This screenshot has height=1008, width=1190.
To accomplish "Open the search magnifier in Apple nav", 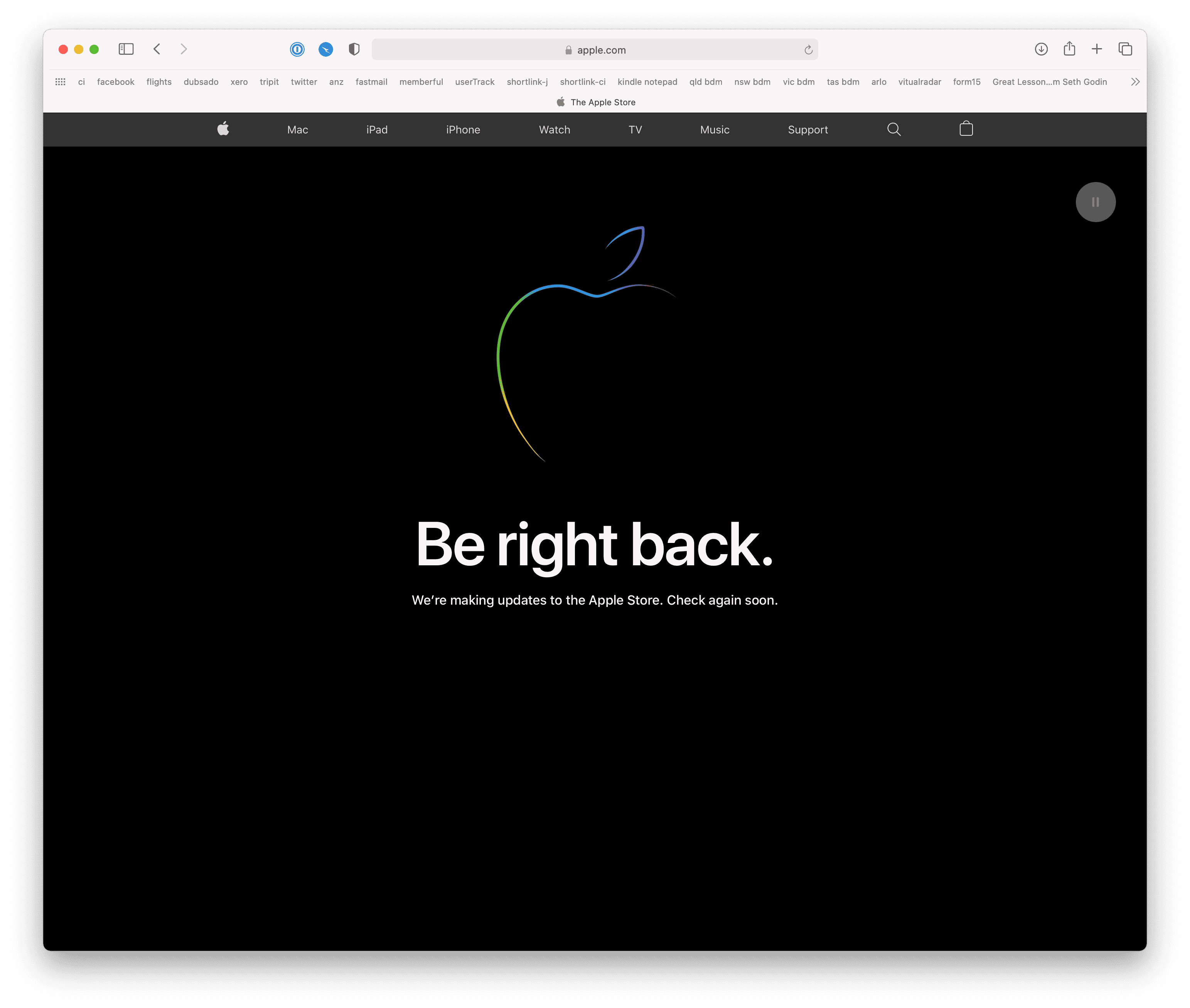I will (x=893, y=130).
